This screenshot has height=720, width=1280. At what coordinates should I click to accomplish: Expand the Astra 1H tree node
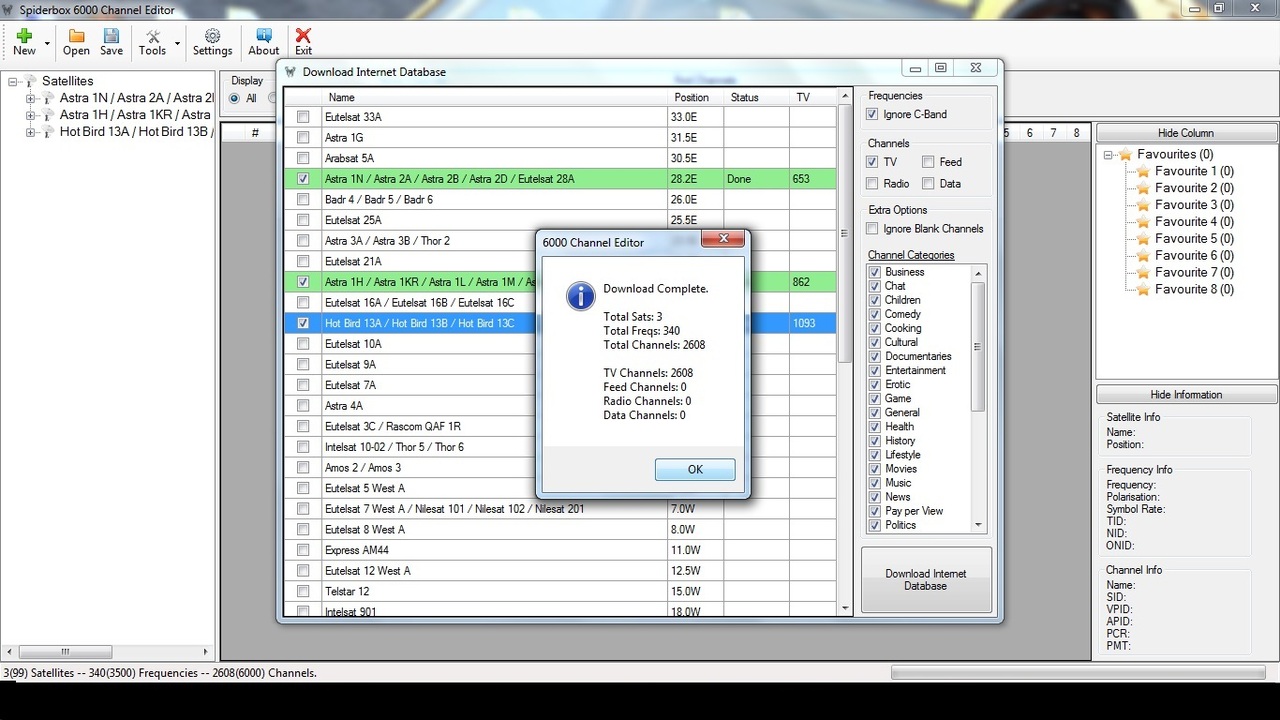(31, 115)
